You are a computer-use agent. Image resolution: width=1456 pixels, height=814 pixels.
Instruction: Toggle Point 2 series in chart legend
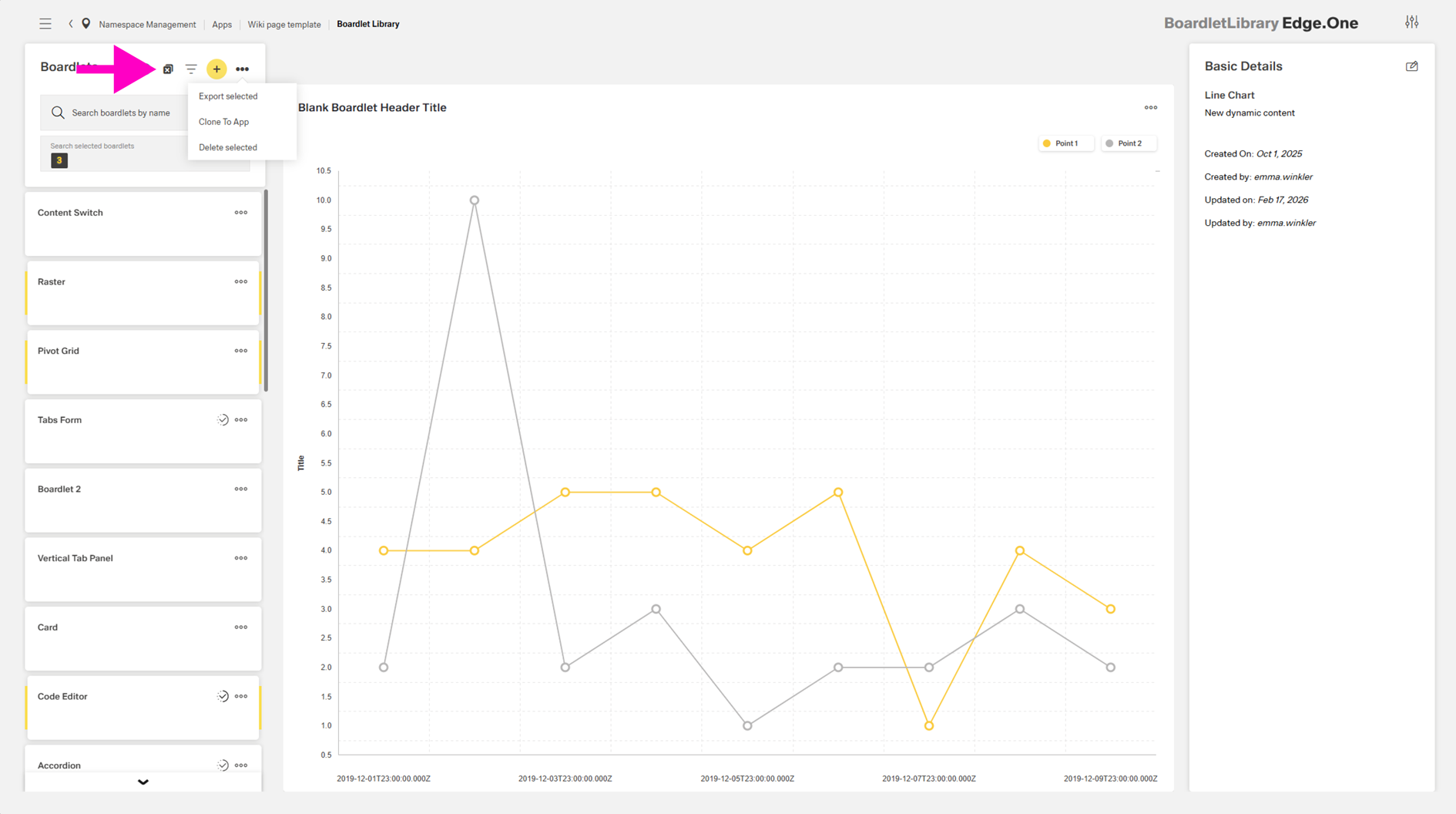[1129, 143]
